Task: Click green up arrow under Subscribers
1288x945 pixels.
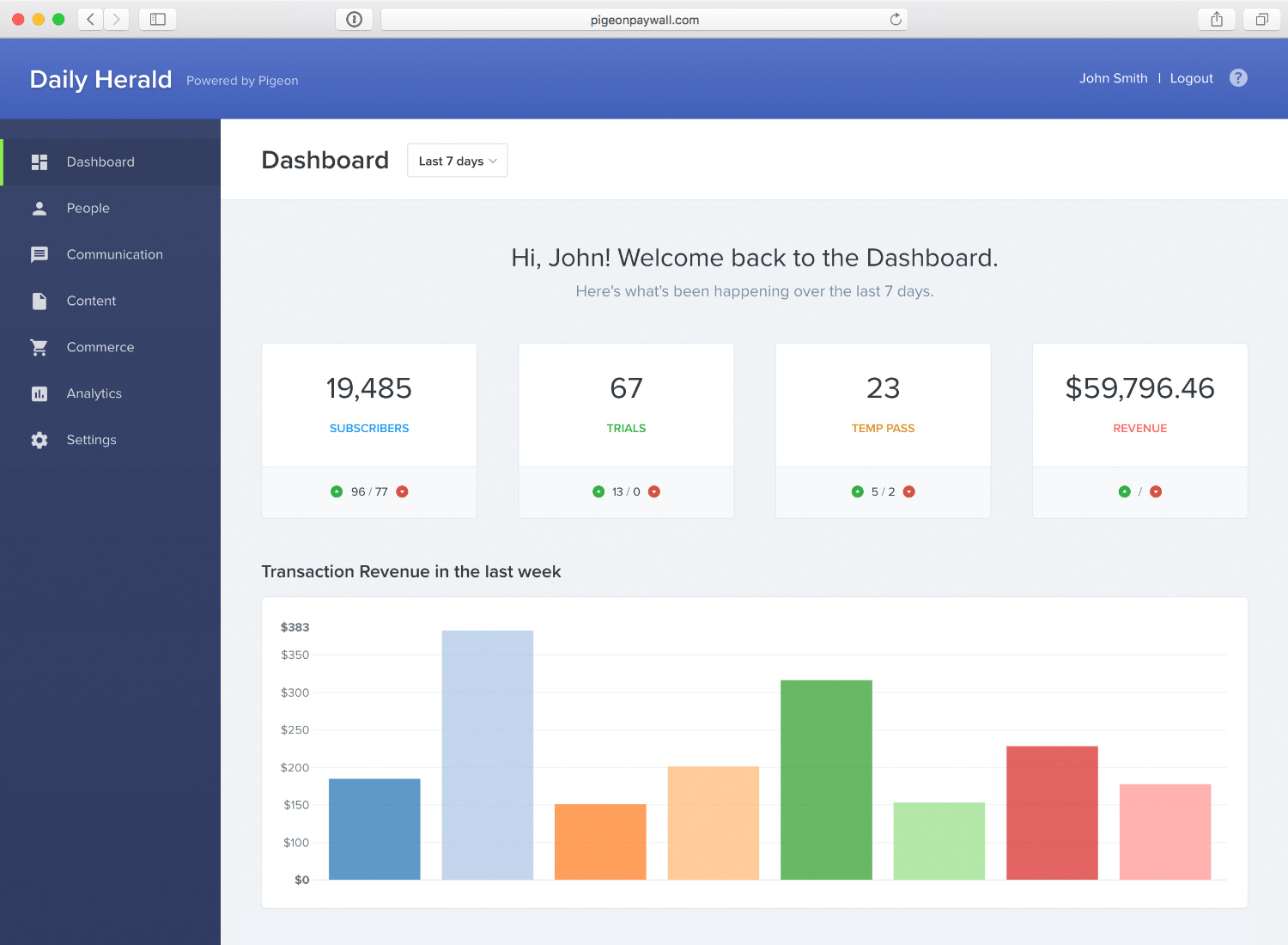Action: click(x=337, y=492)
